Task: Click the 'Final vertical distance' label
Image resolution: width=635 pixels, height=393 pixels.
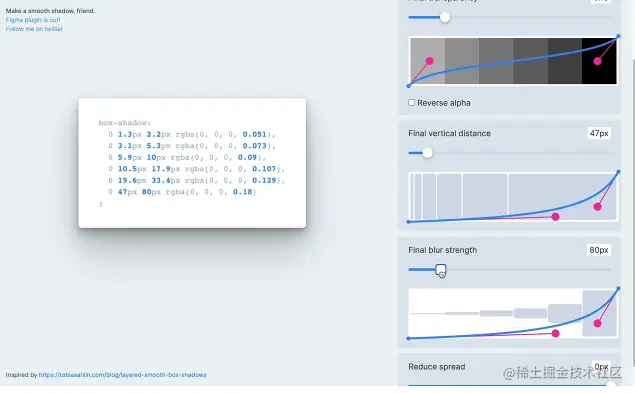Action: 449,133
